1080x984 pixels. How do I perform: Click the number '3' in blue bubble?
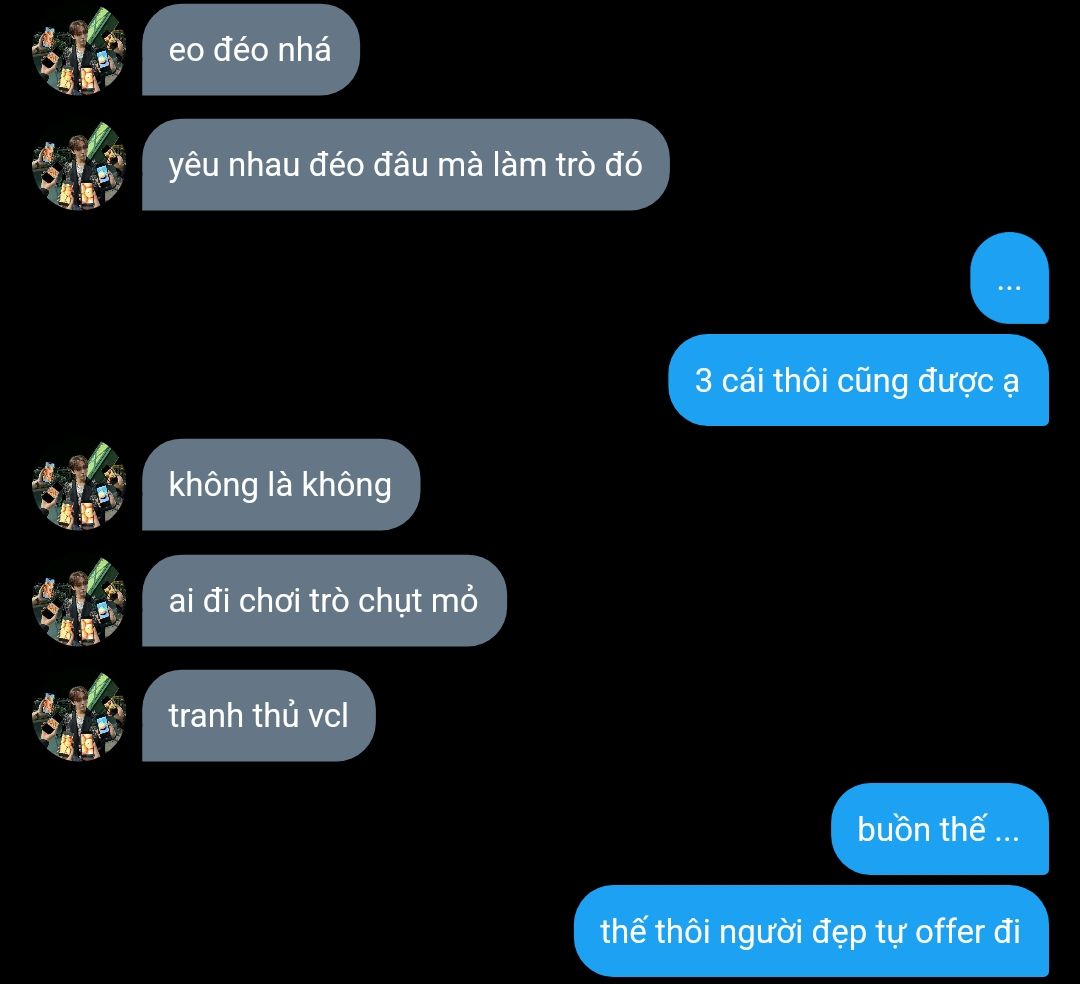703,381
